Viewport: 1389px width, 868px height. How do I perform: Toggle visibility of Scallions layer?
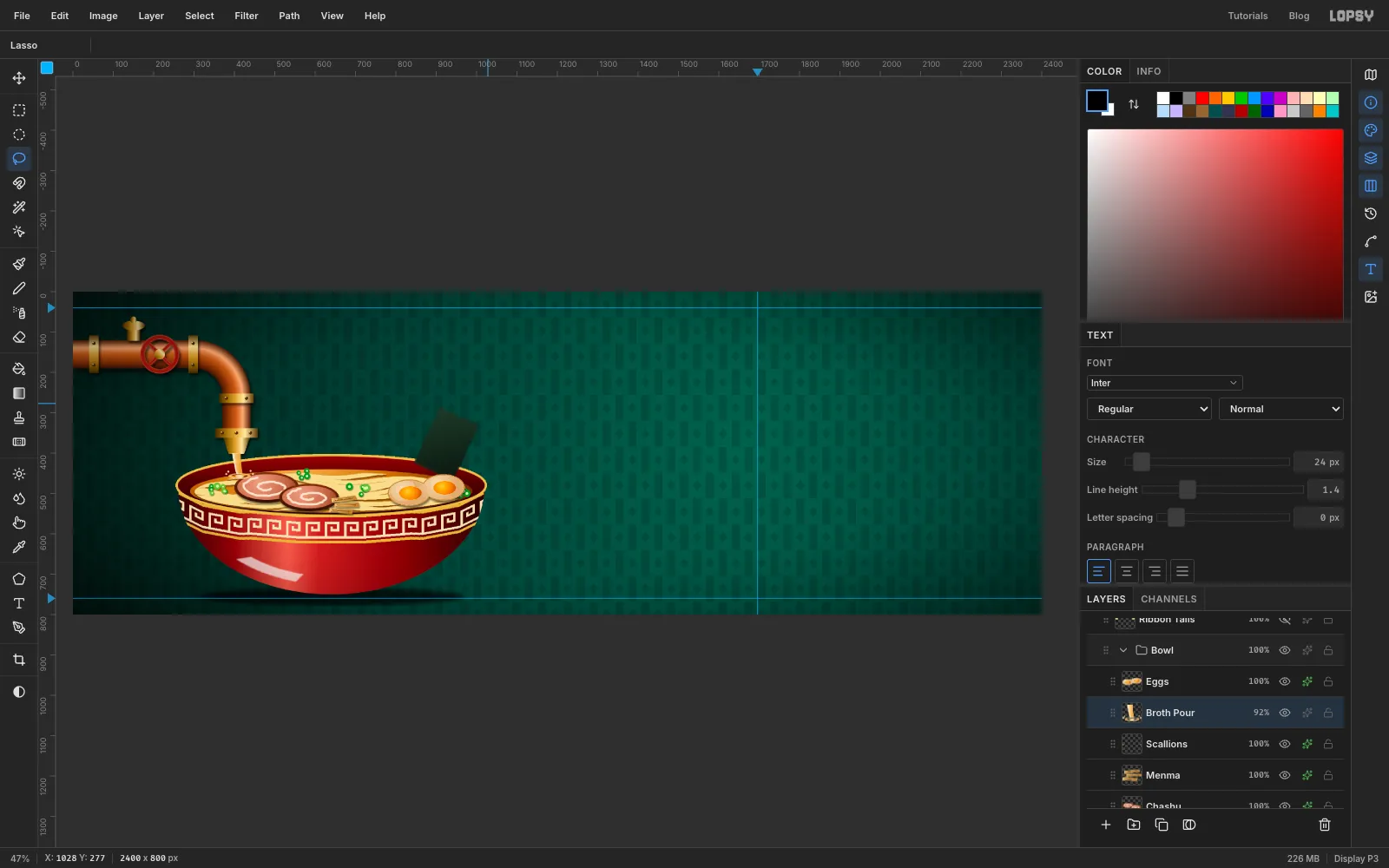click(1285, 744)
